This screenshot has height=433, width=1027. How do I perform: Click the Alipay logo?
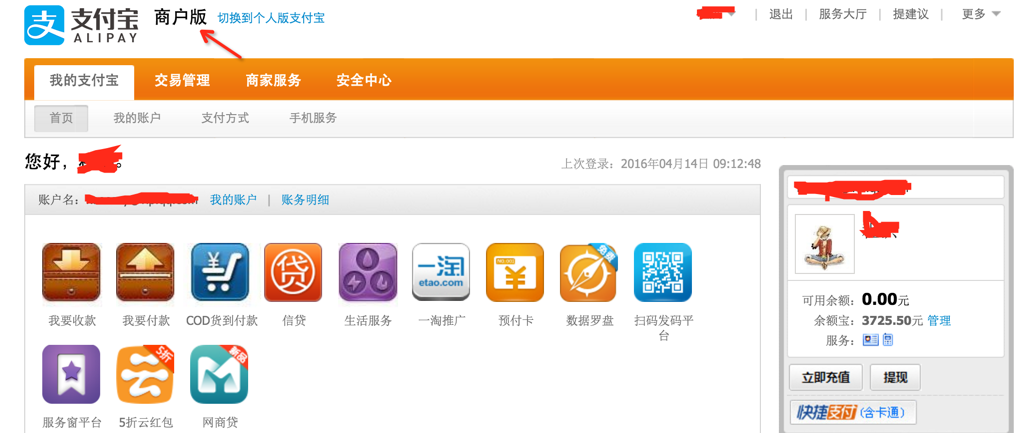(x=81, y=25)
